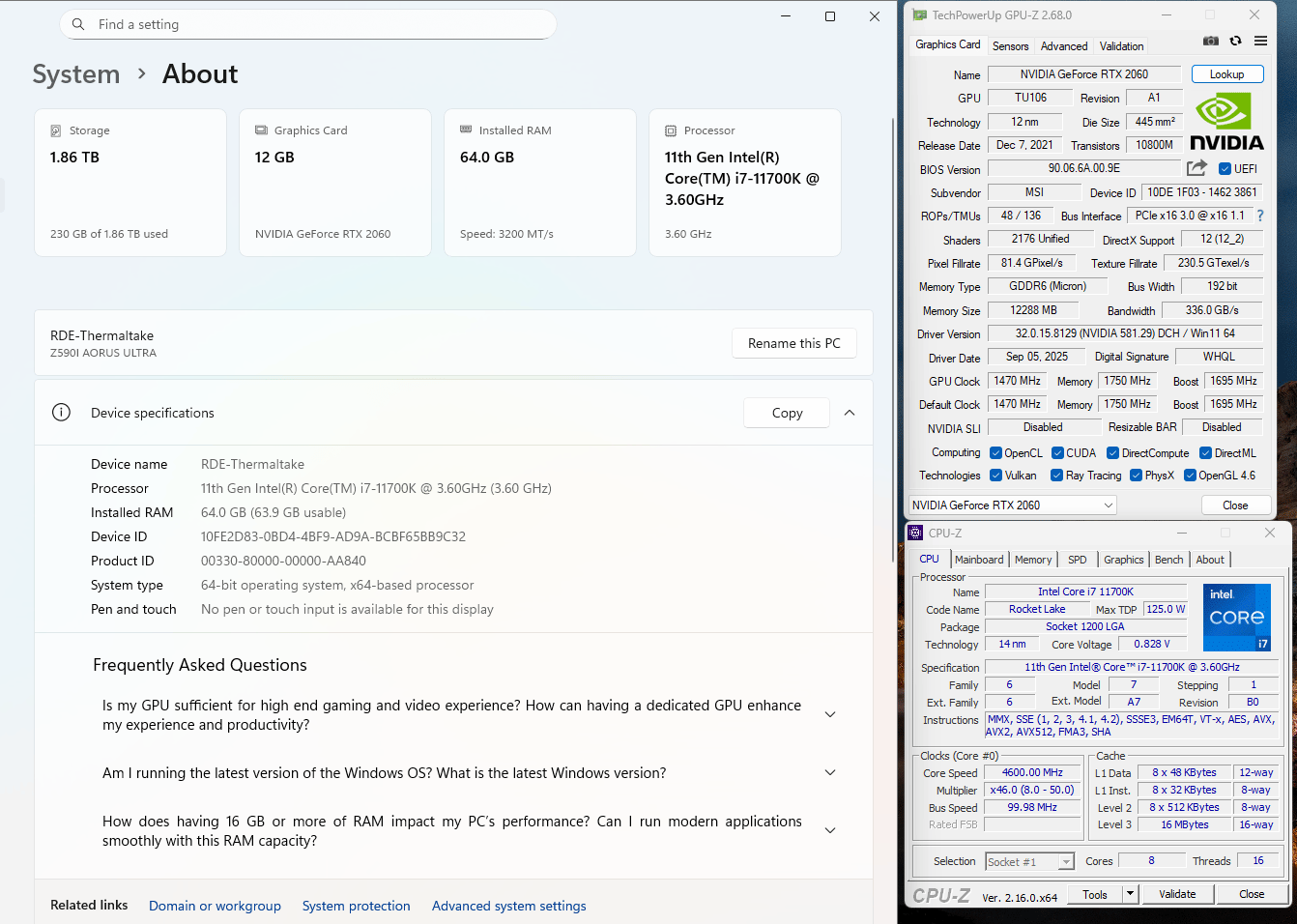The width and height of the screenshot is (1297, 924).
Task: Open the Graphics tab in CPU-Z
Action: pos(1123,560)
